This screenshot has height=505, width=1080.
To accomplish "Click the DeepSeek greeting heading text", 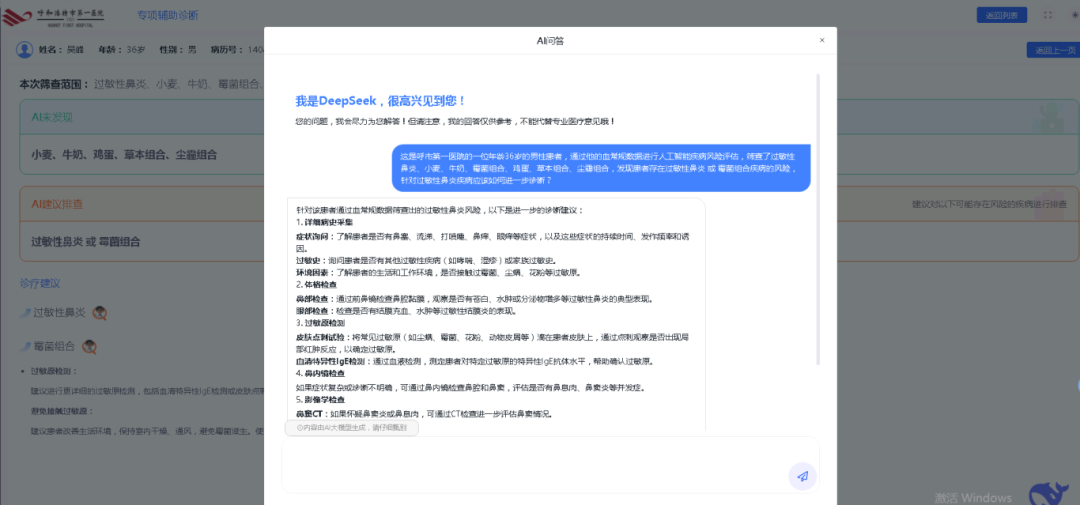I will (x=380, y=100).
